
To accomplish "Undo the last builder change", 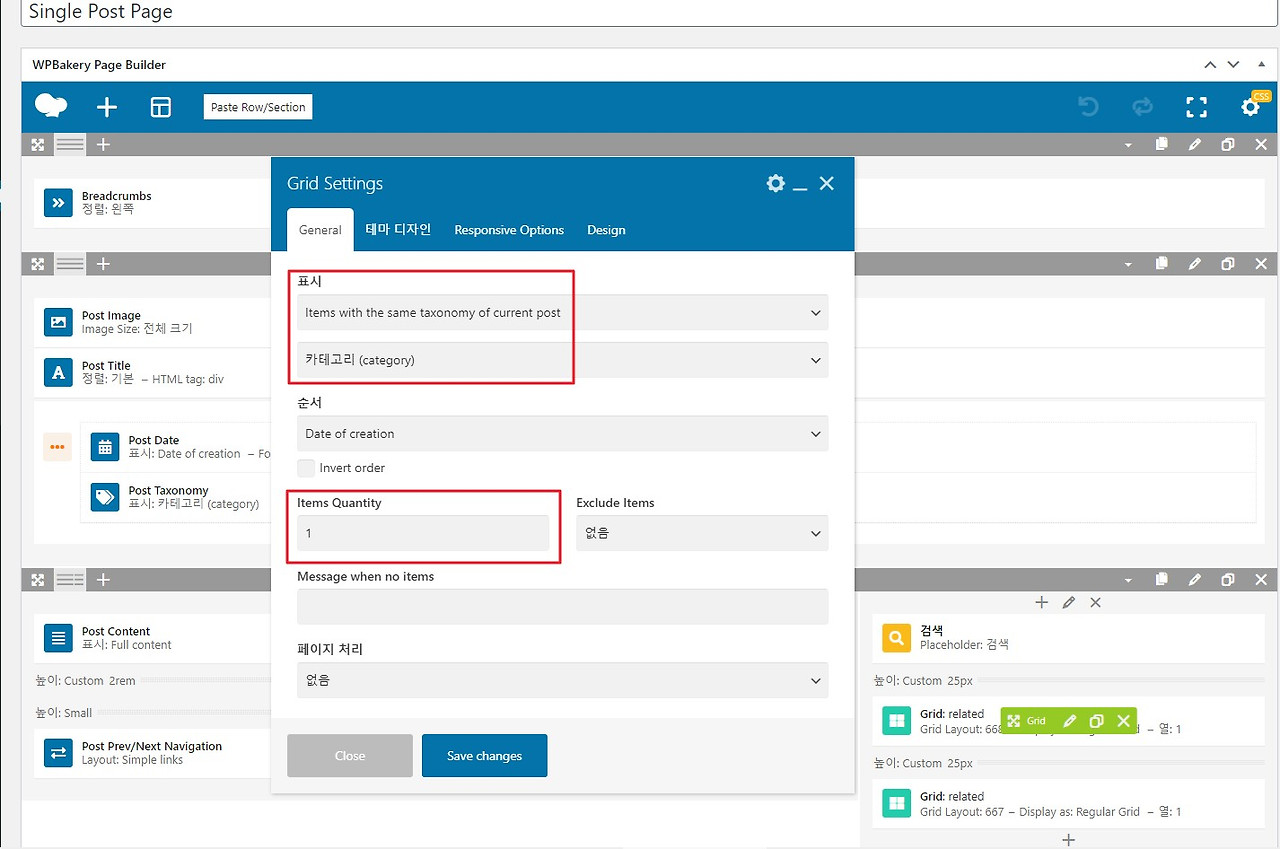I will point(1088,107).
